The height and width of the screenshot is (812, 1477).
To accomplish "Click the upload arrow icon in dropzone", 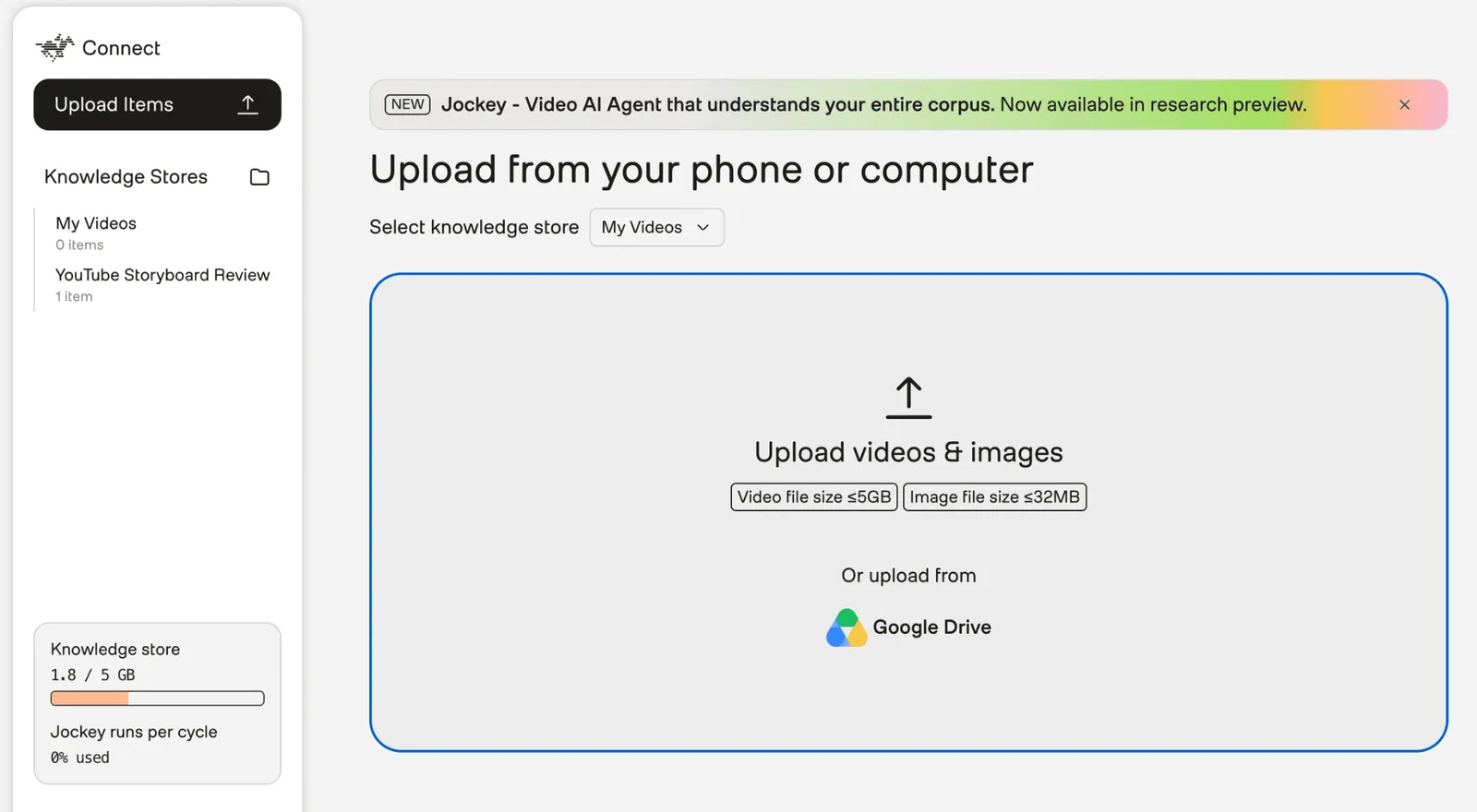I will click(x=908, y=398).
